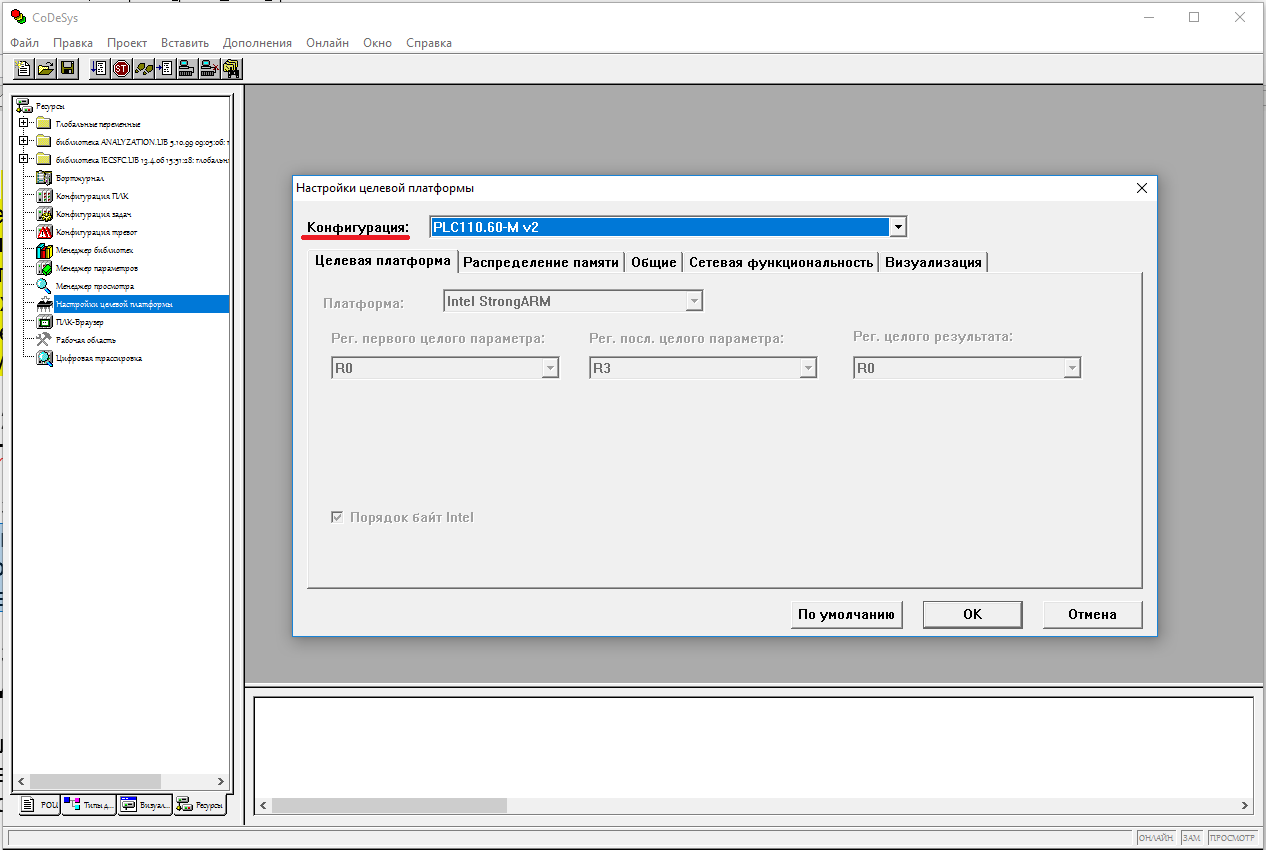Expand the Глобальные переменные folder
This screenshot has height=850, width=1266.
[23, 123]
